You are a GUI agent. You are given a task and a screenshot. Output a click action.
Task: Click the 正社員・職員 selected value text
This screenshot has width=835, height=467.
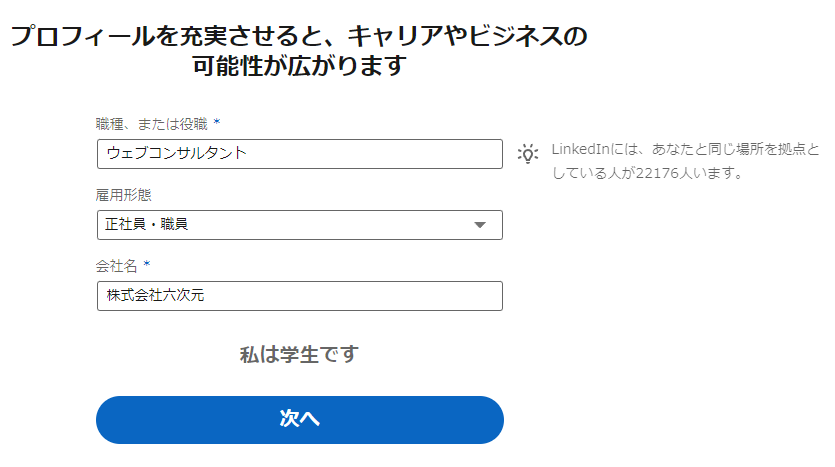click(146, 224)
